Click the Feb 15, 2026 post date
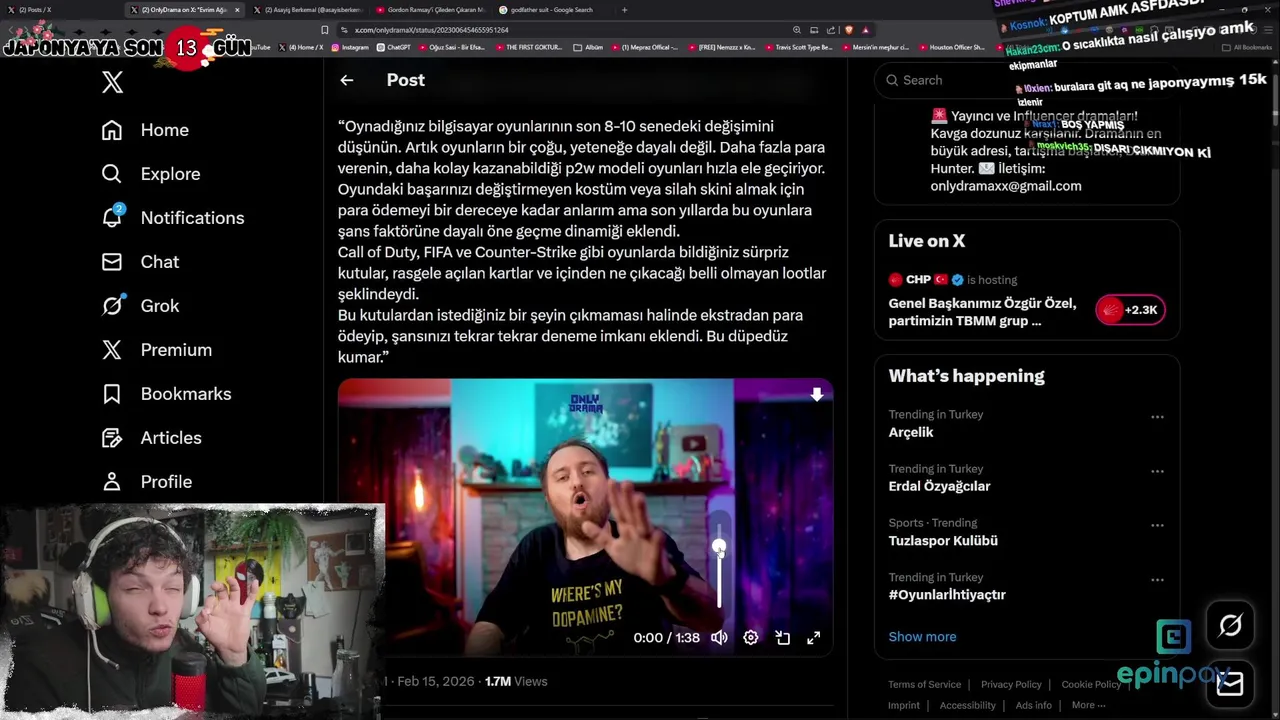Image resolution: width=1280 pixels, height=720 pixels. point(435,681)
